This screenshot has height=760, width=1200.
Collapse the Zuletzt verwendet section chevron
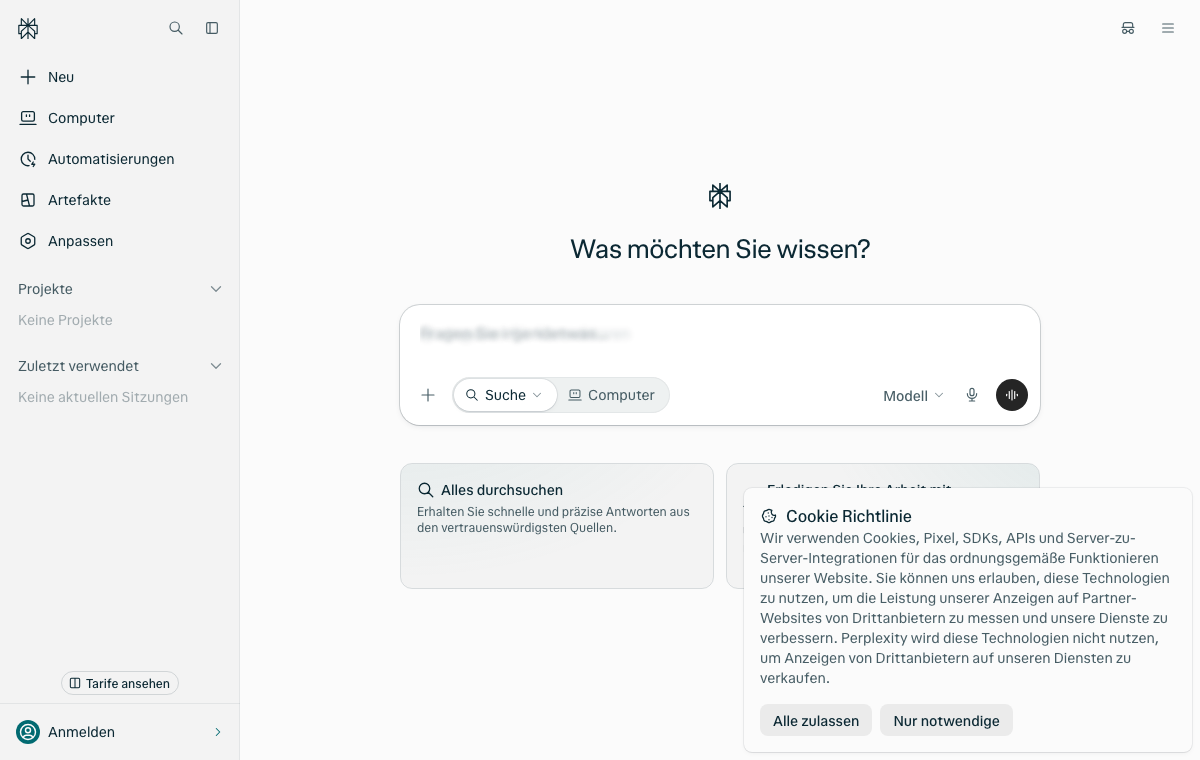[216, 366]
